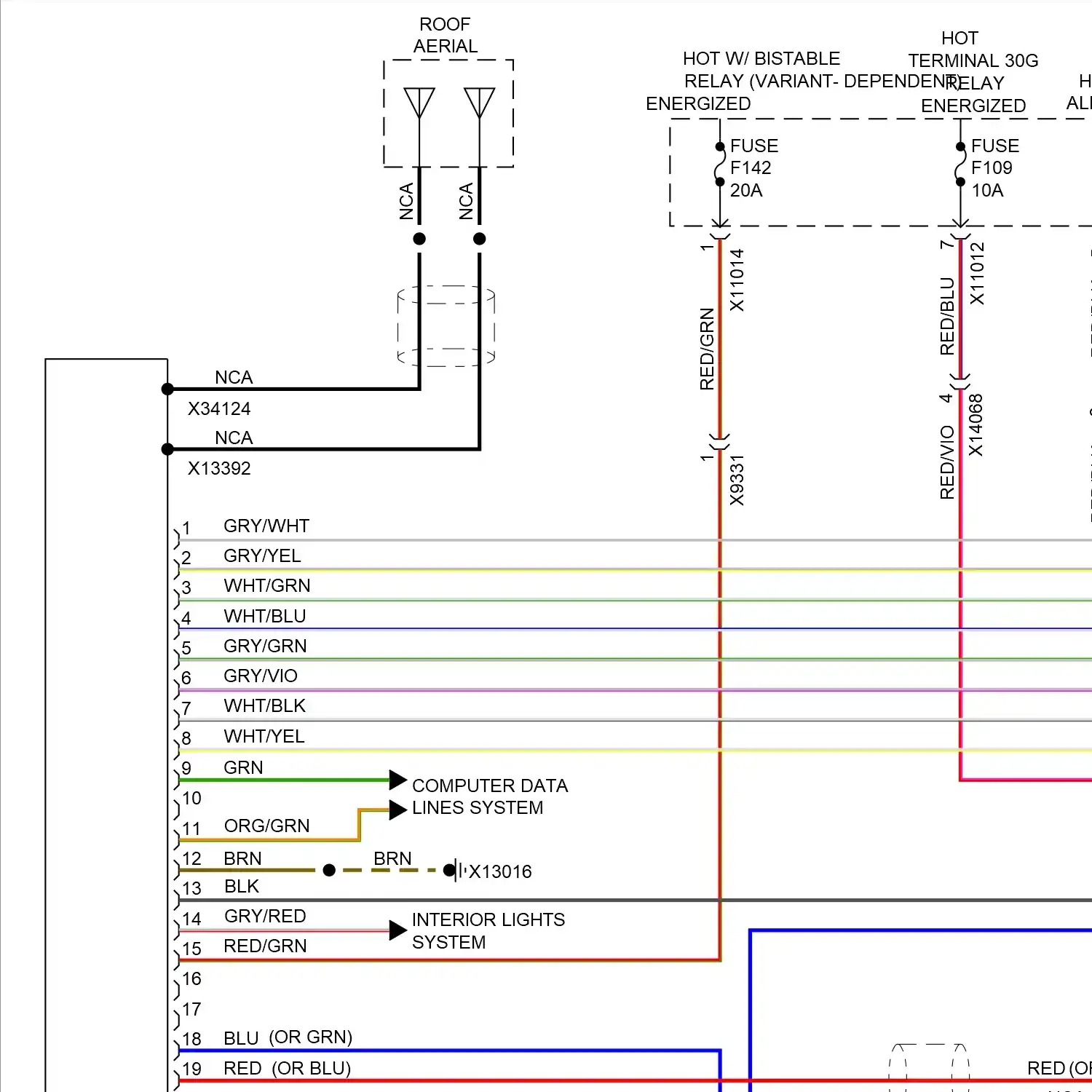
Task: Select the left splice dot on BRN wire
Action: click(329, 870)
